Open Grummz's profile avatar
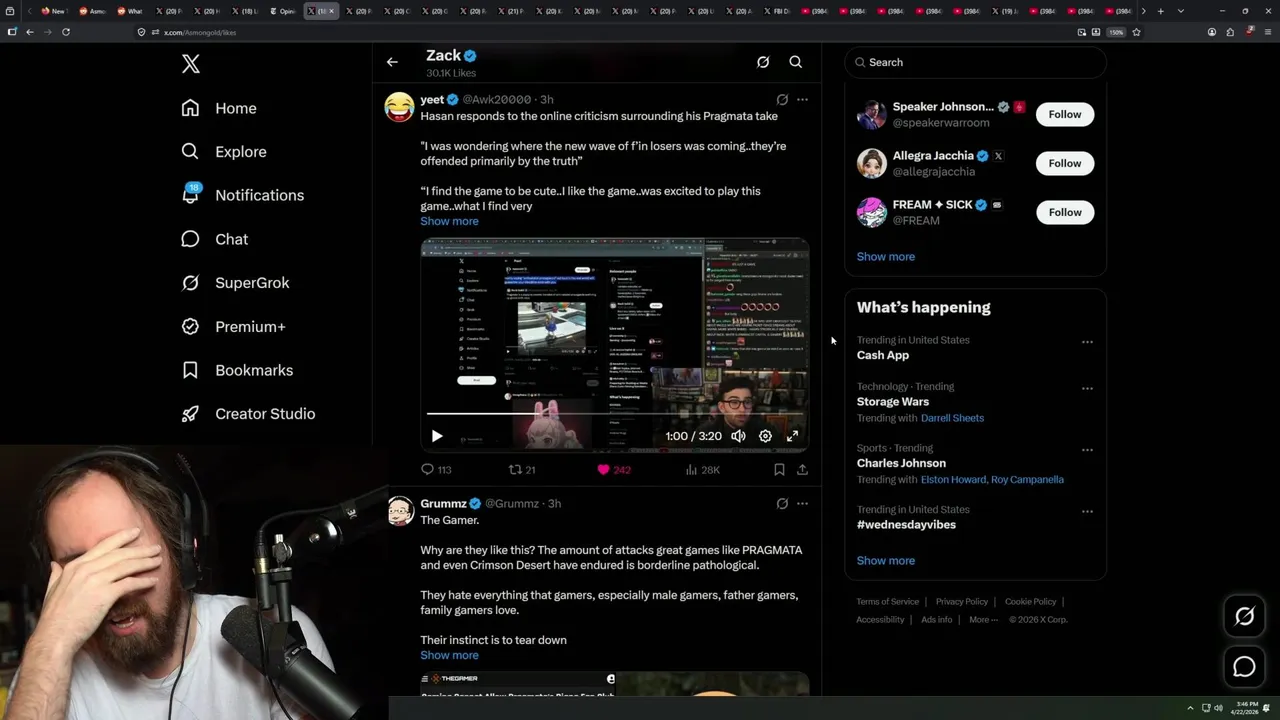The height and width of the screenshot is (720, 1280). (400, 511)
